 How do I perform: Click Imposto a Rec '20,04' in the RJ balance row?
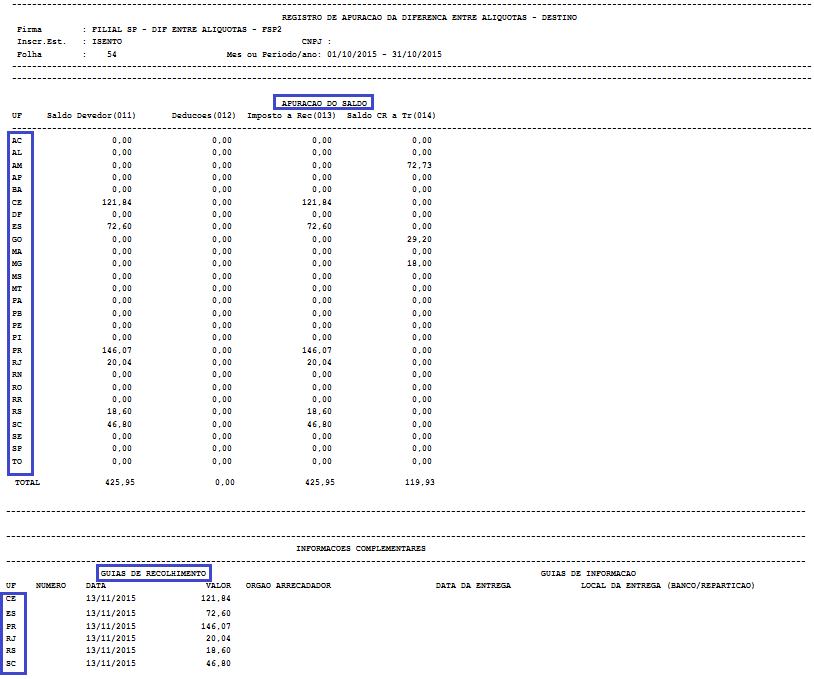(x=319, y=362)
